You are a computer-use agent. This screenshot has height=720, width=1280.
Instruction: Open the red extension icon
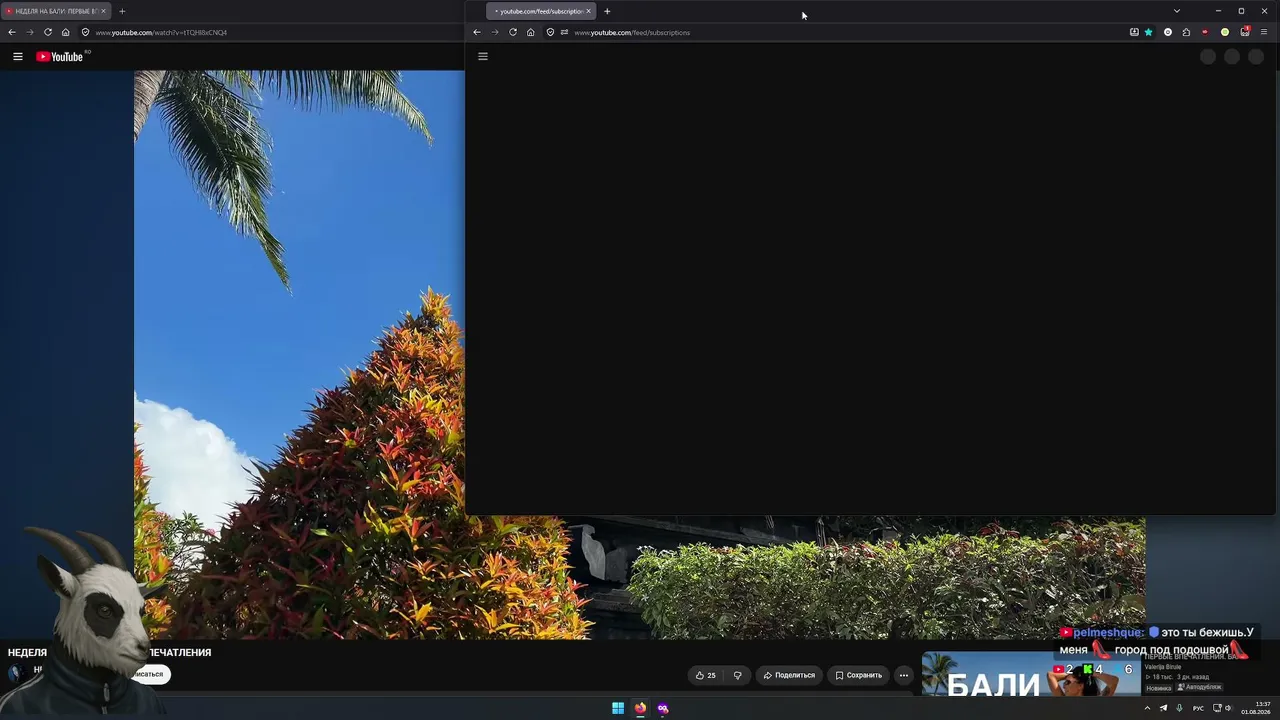click(1205, 32)
